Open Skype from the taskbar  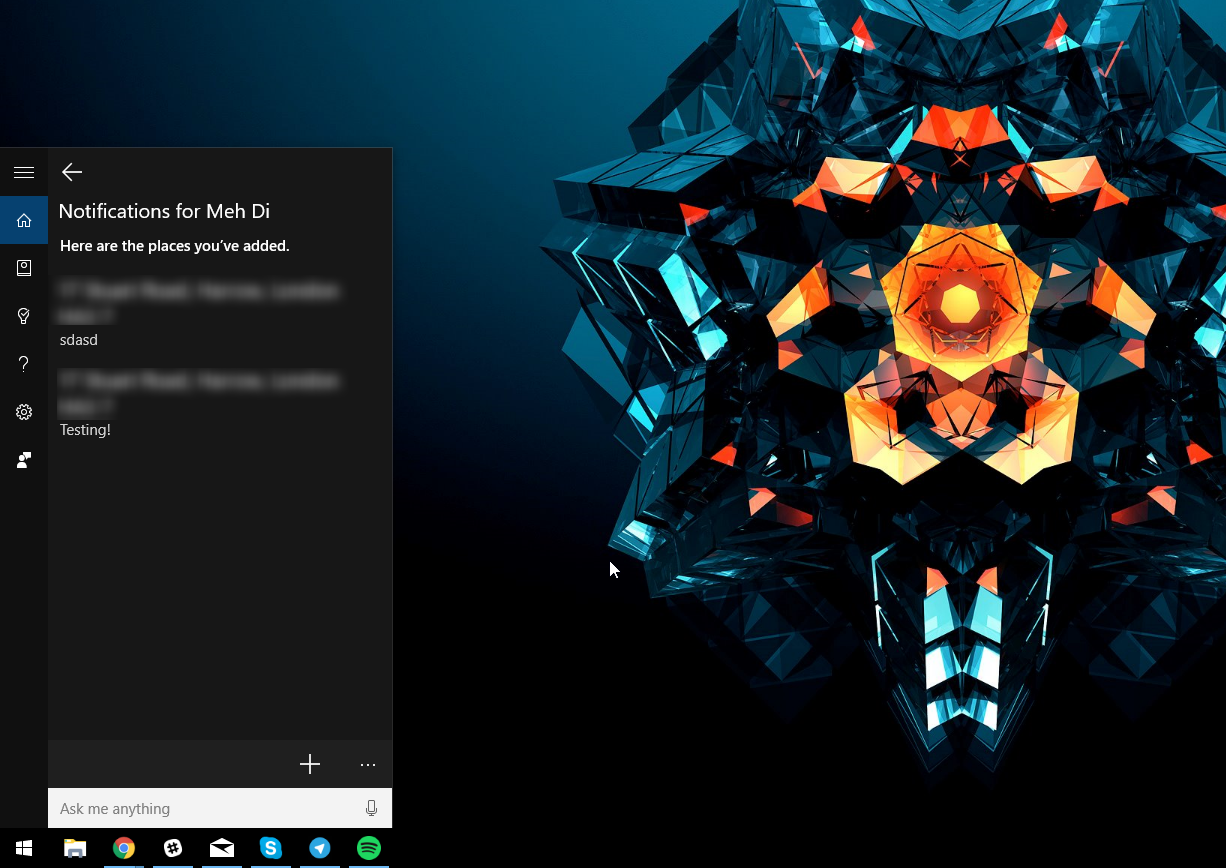[271, 848]
